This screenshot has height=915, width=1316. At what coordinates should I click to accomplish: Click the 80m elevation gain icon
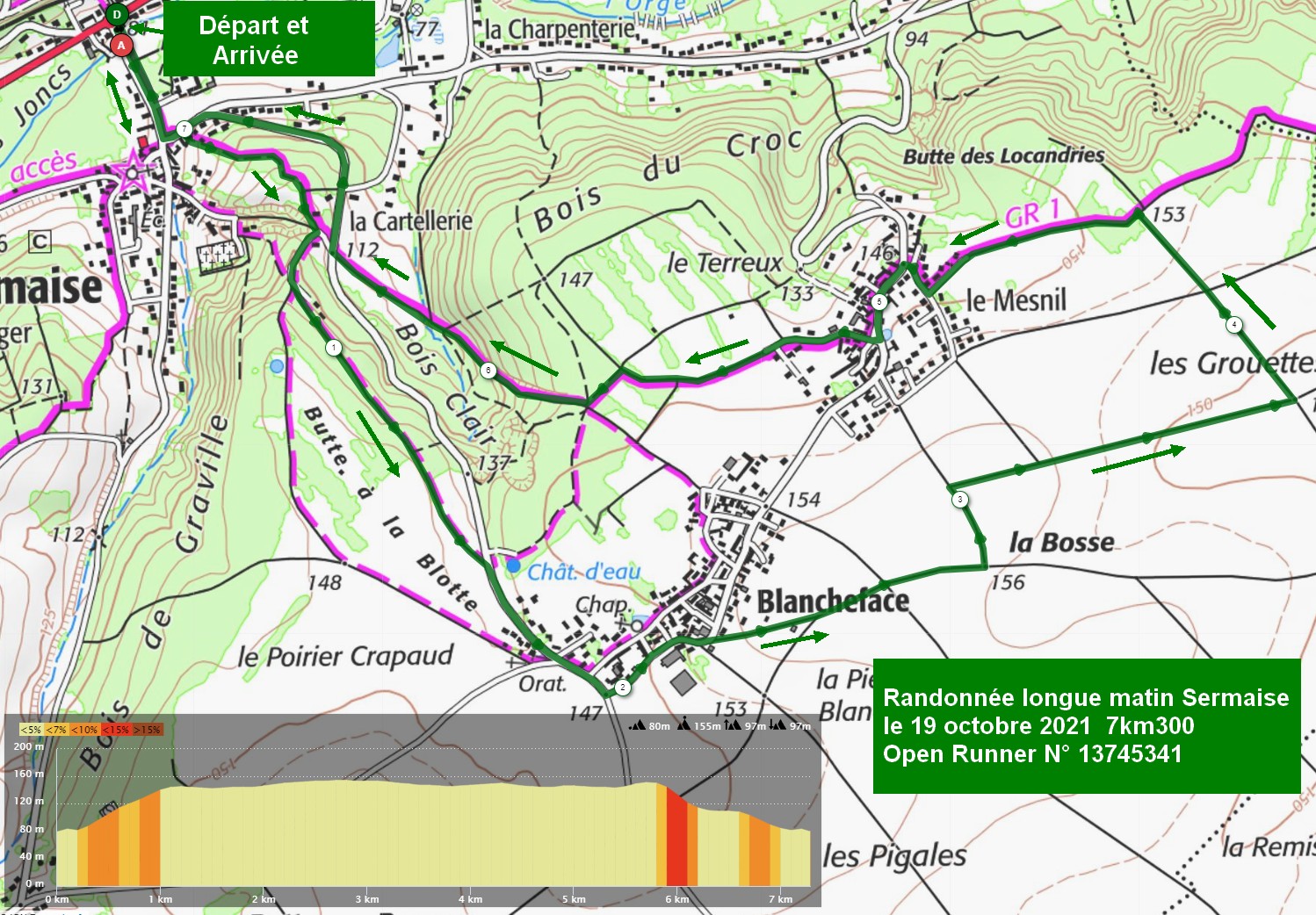[x=638, y=725]
